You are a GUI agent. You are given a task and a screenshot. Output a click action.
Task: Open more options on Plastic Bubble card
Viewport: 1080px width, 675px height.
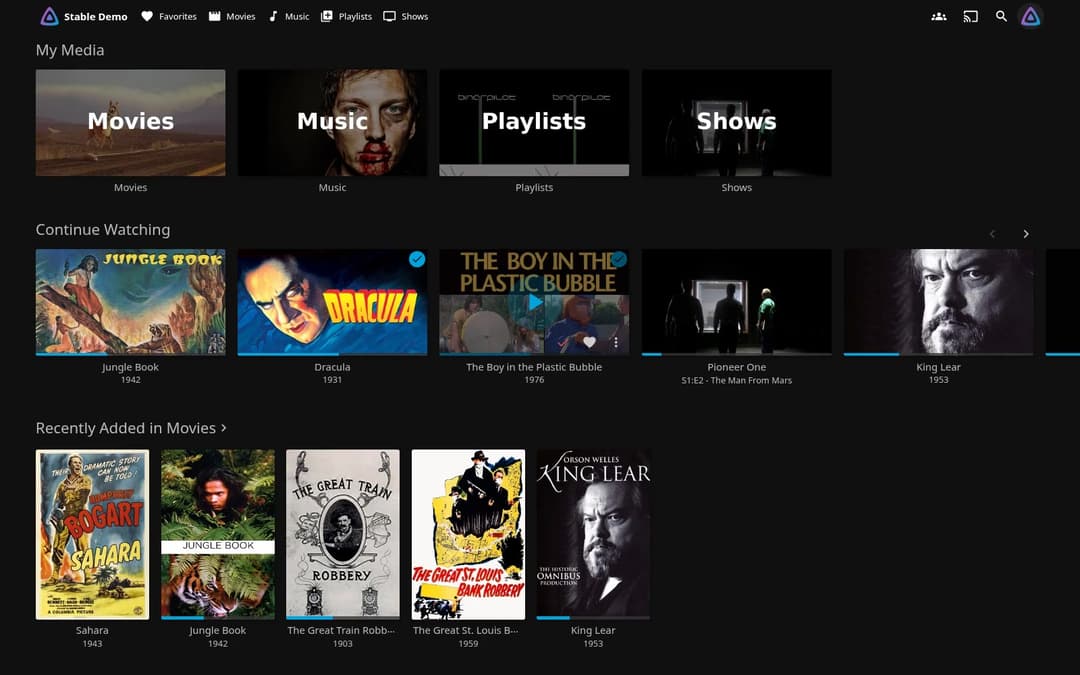point(616,342)
